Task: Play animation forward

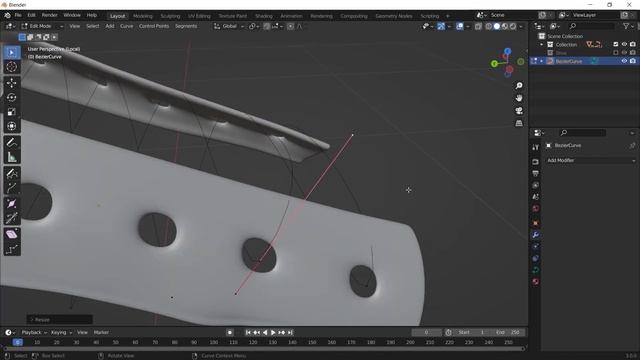Action: click(x=273, y=333)
